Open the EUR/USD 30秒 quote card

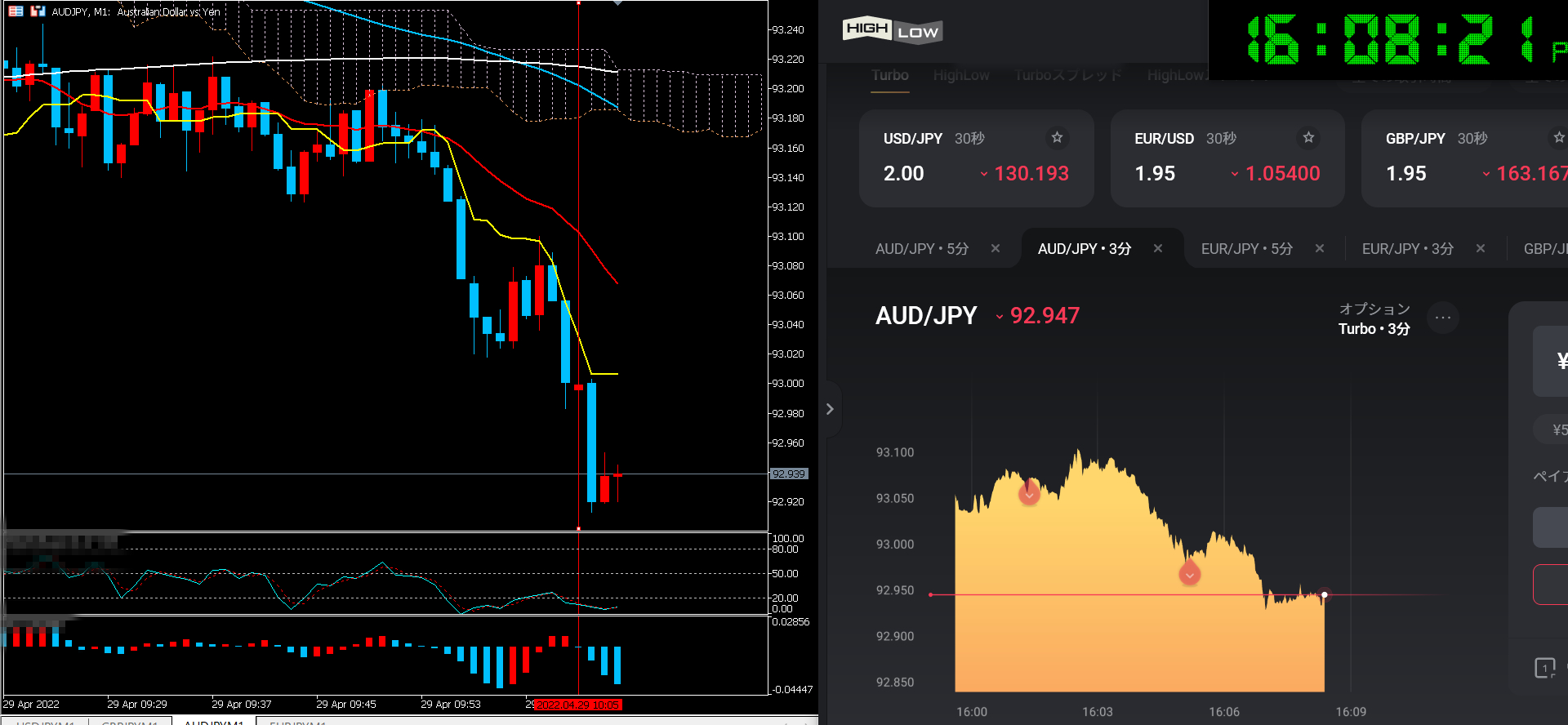(1227, 158)
